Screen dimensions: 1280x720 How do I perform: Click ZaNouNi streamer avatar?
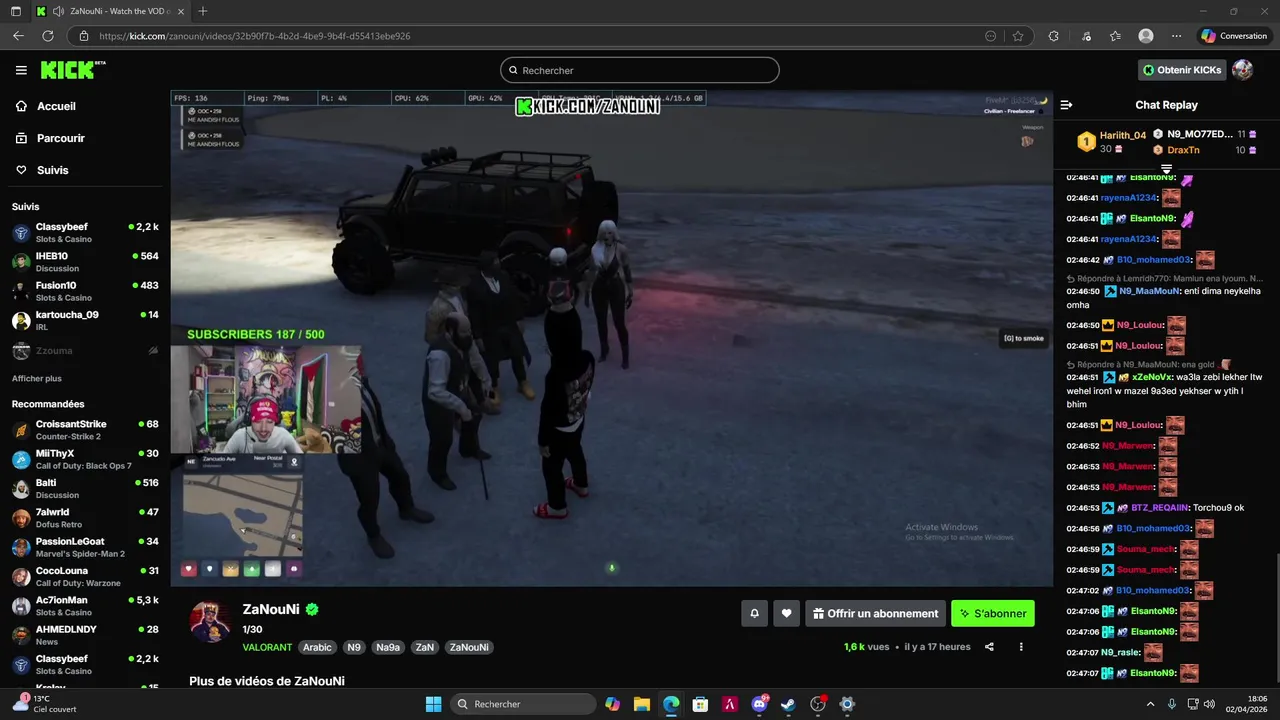point(210,622)
